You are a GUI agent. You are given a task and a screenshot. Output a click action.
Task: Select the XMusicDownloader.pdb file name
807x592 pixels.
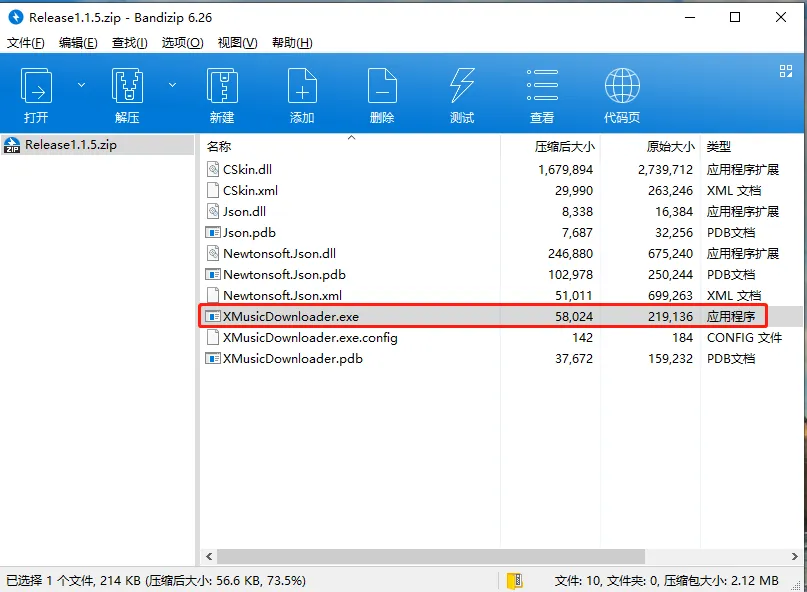293,359
